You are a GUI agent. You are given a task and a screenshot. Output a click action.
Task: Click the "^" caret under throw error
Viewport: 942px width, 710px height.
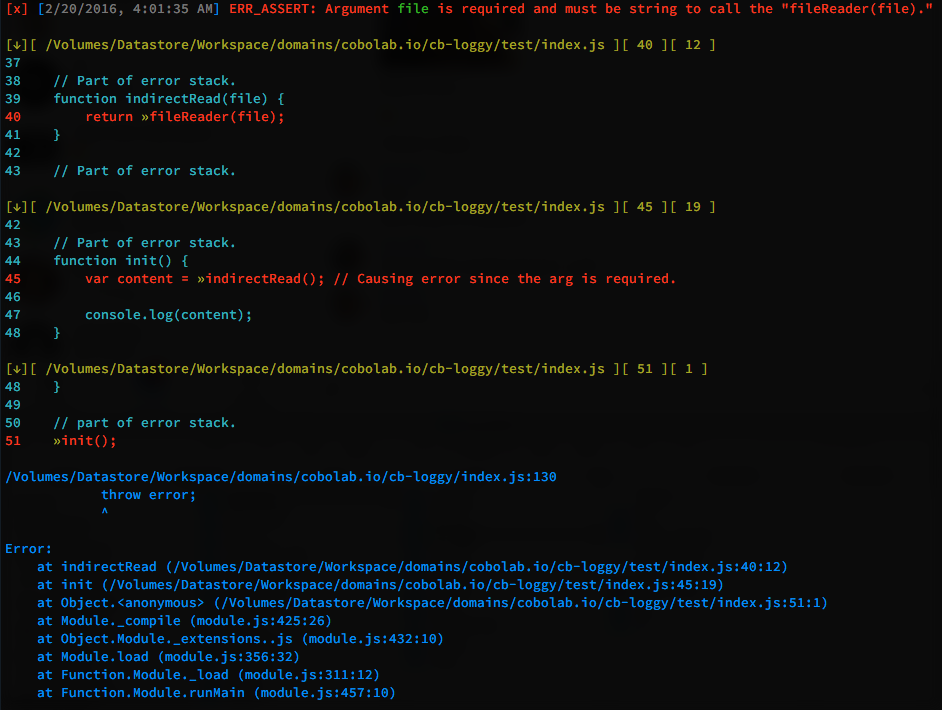pos(105,512)
